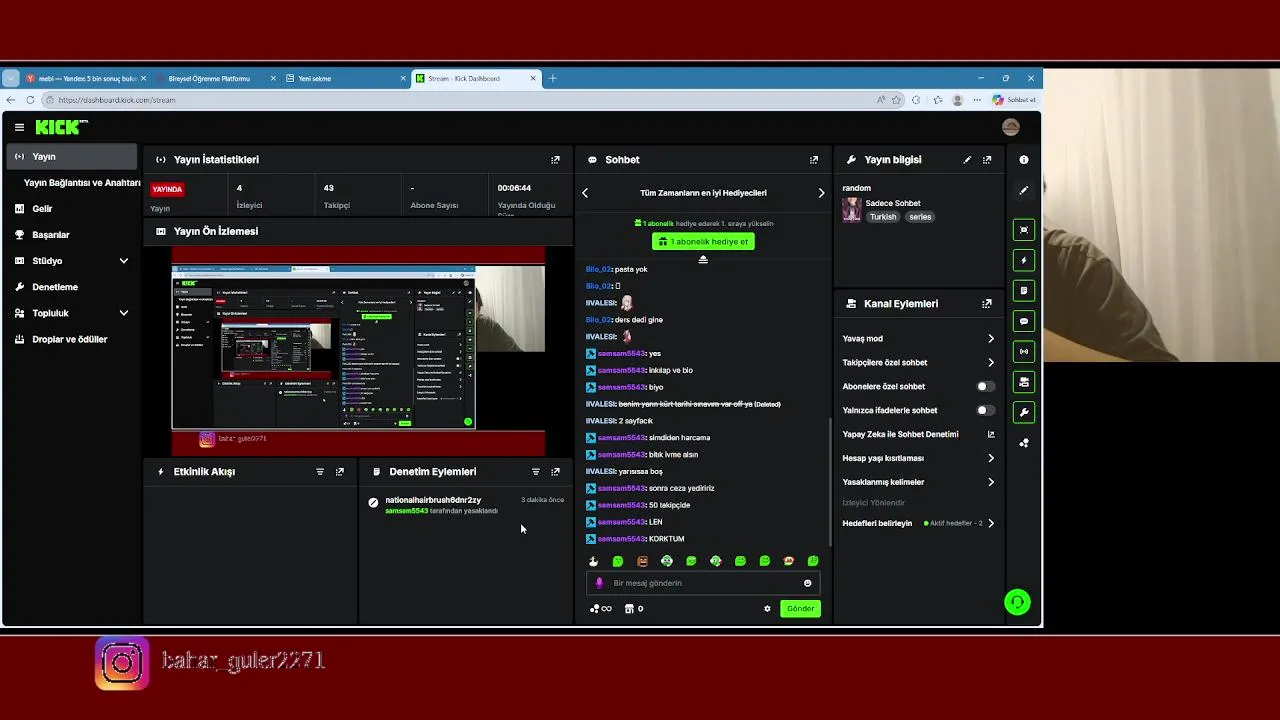Open the profile avatar menu

coord(1011,127)
